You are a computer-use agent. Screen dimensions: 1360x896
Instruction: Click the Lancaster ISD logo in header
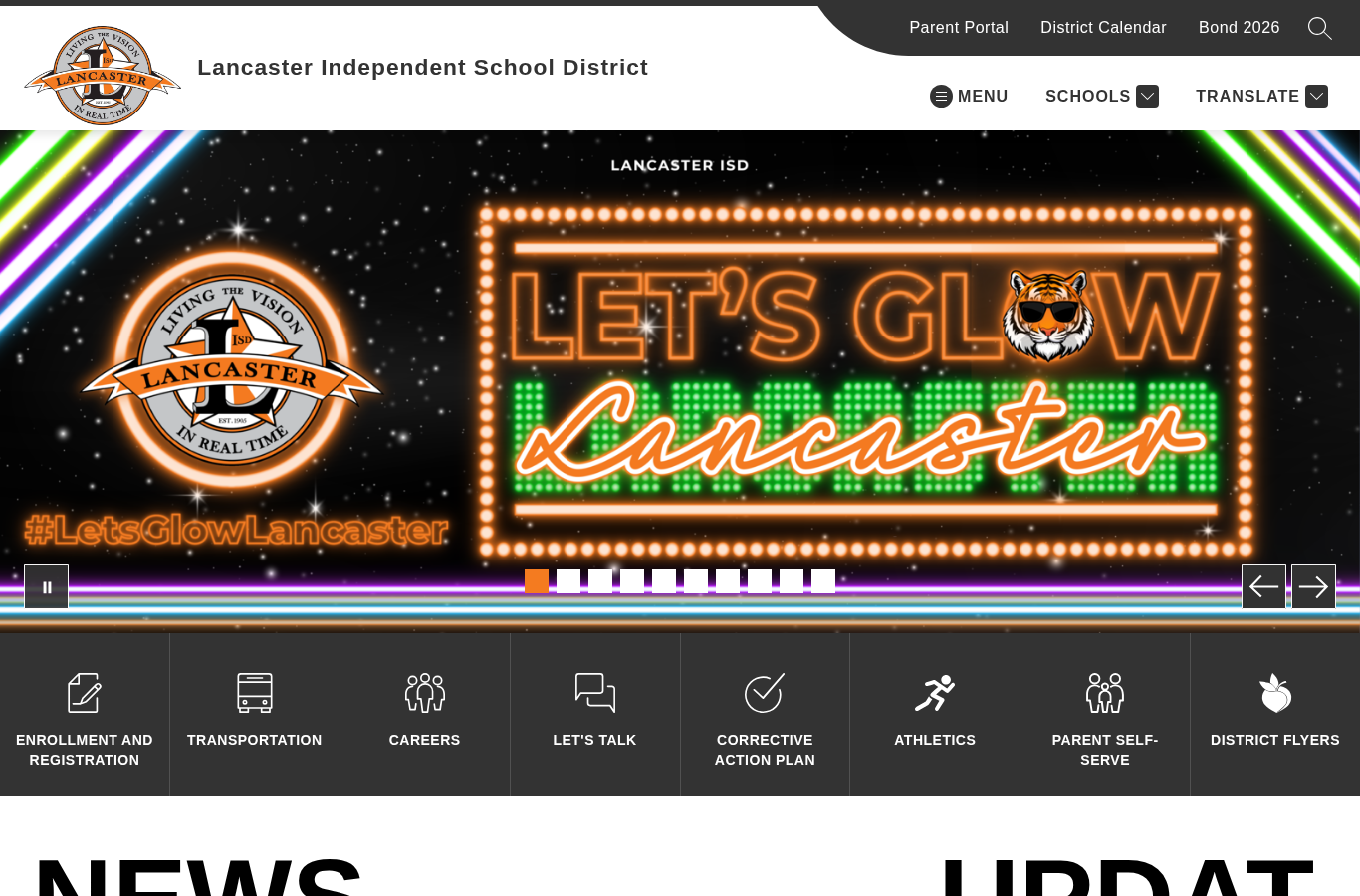coord(103,76)
